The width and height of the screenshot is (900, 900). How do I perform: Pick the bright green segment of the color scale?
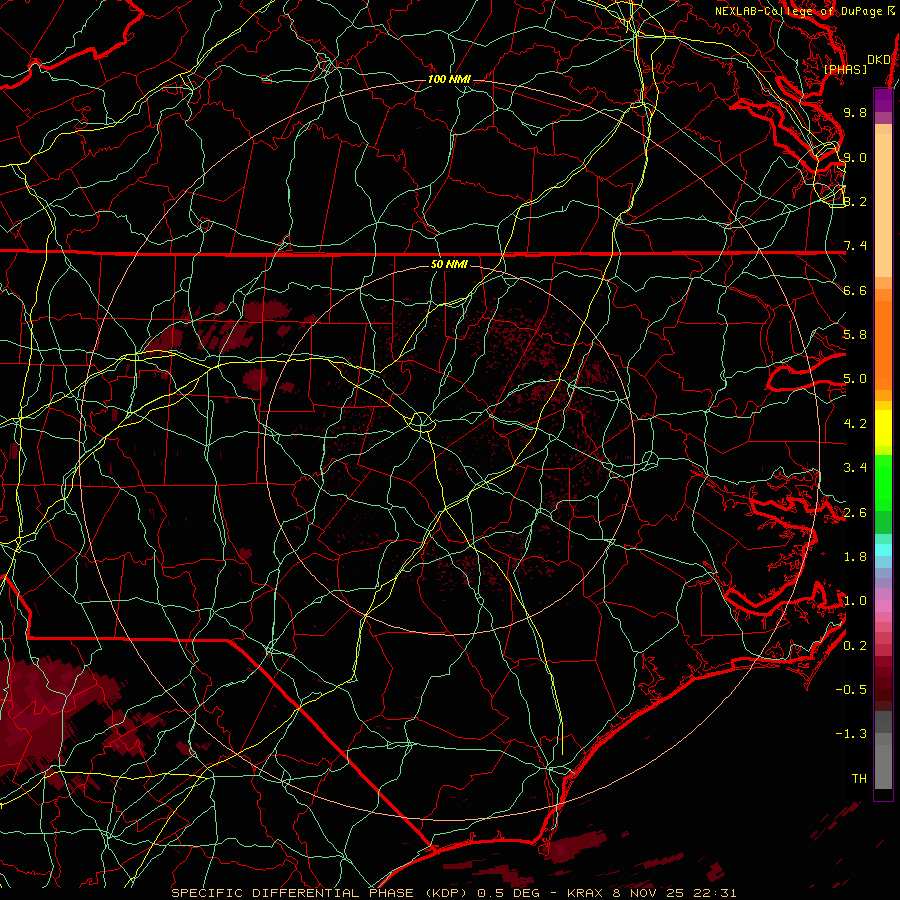click(x=883, y=482)
